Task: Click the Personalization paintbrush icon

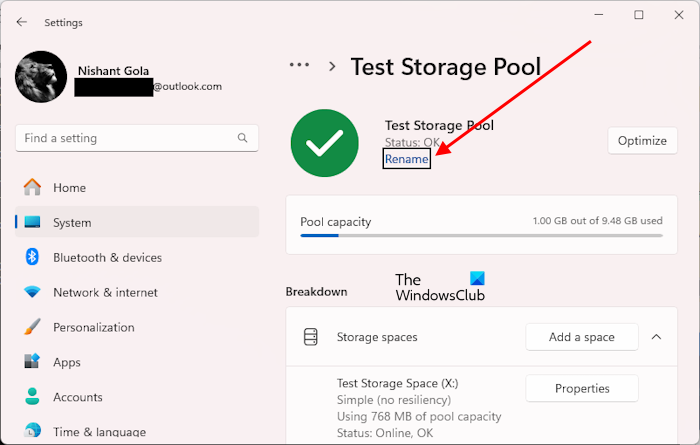Action: pyautogui.click(x=32, y=327)
